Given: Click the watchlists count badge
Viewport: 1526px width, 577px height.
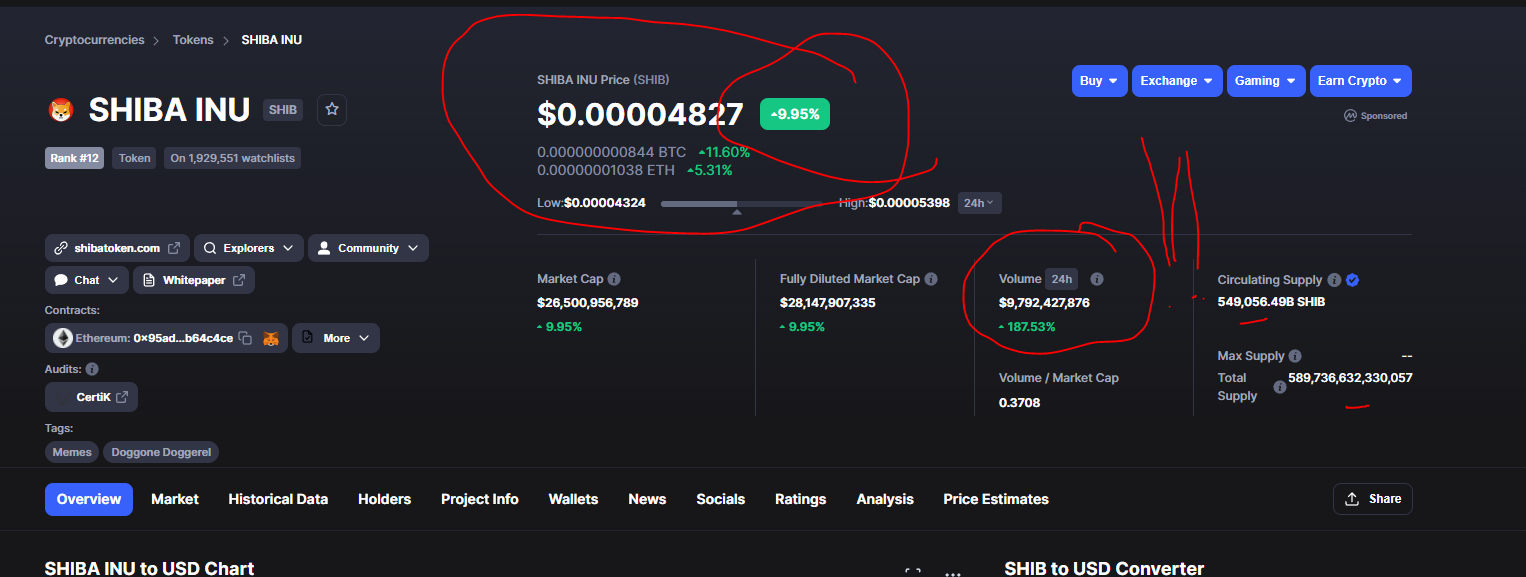Looking at the screenshot, I should [232, 158].
